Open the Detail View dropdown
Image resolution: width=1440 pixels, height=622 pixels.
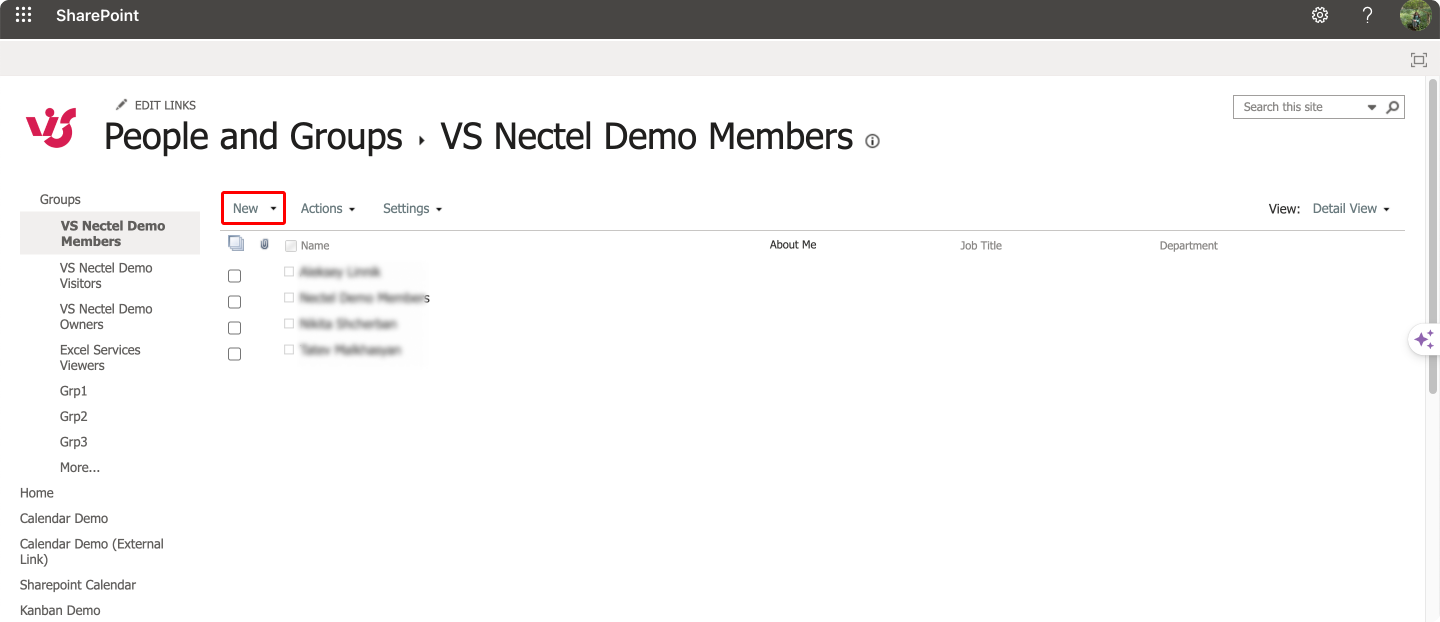tap(1351, 208)
